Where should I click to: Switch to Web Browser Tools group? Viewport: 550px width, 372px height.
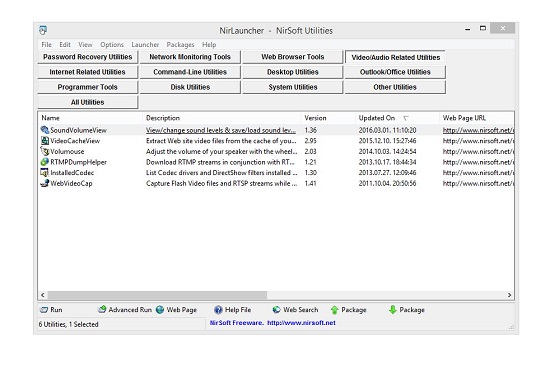pos(293,57)
